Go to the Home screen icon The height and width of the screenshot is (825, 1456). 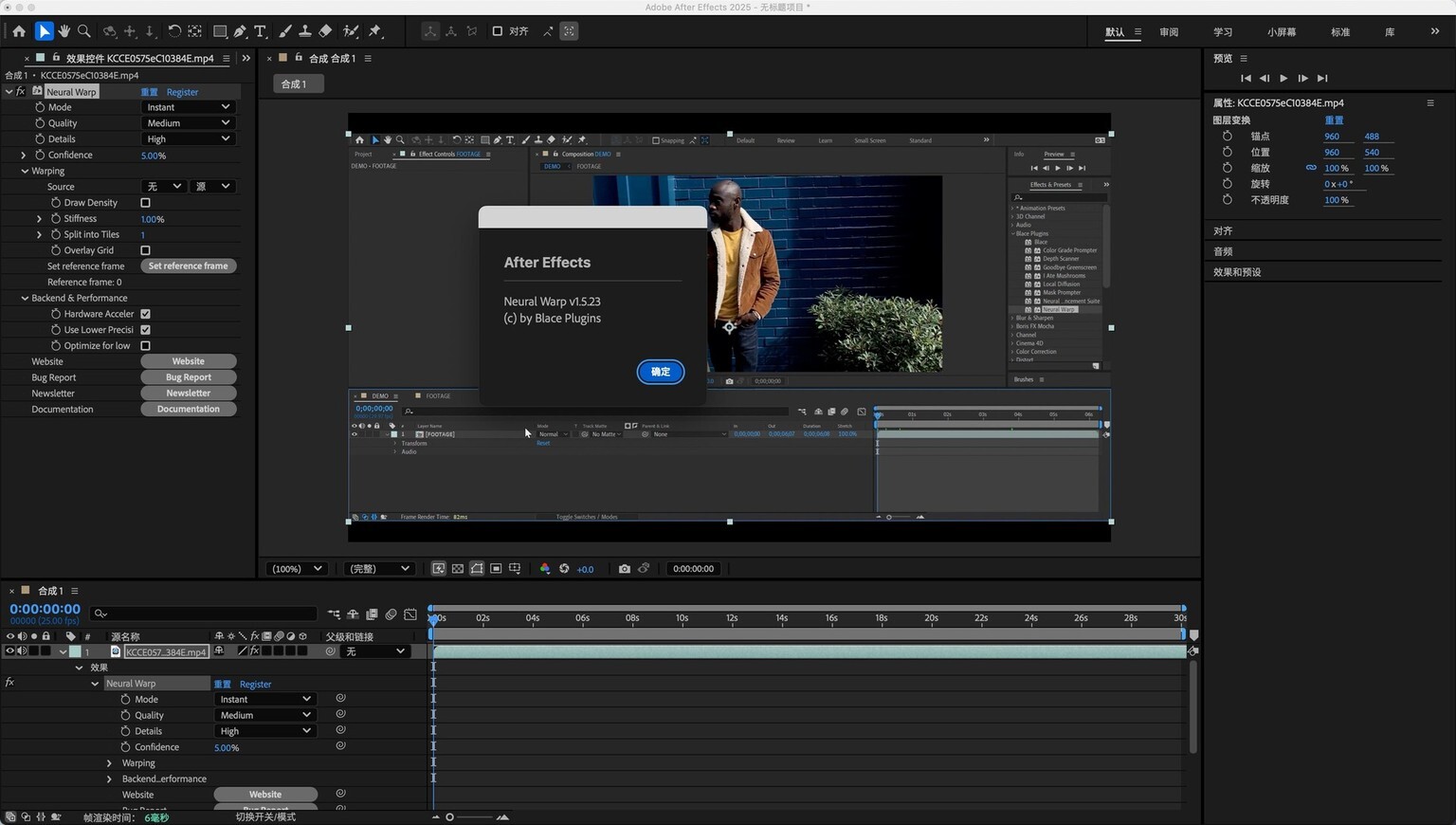19,31
